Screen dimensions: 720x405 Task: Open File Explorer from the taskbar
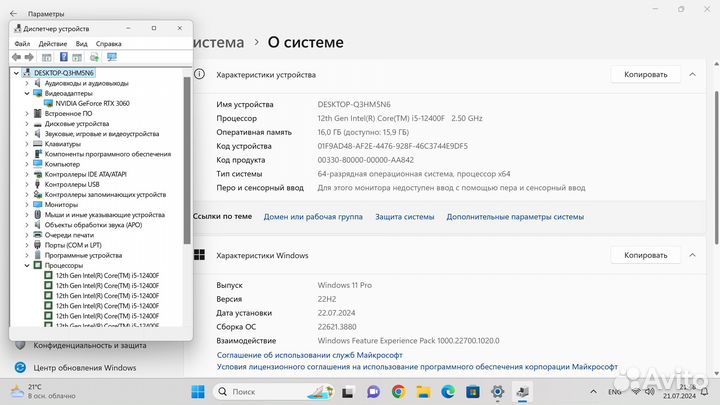pos(423,392)
